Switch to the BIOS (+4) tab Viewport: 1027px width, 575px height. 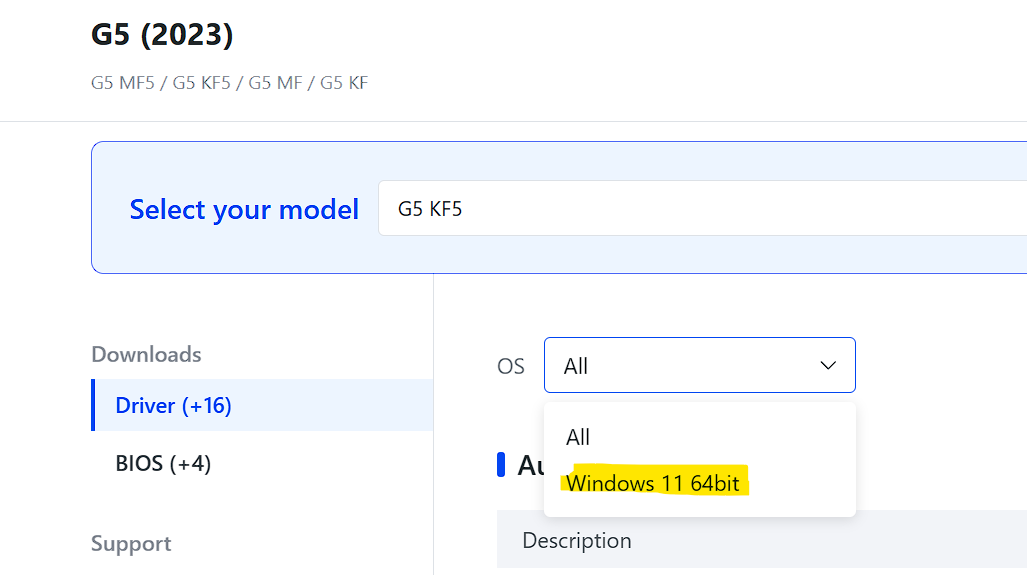click(164, 463)
